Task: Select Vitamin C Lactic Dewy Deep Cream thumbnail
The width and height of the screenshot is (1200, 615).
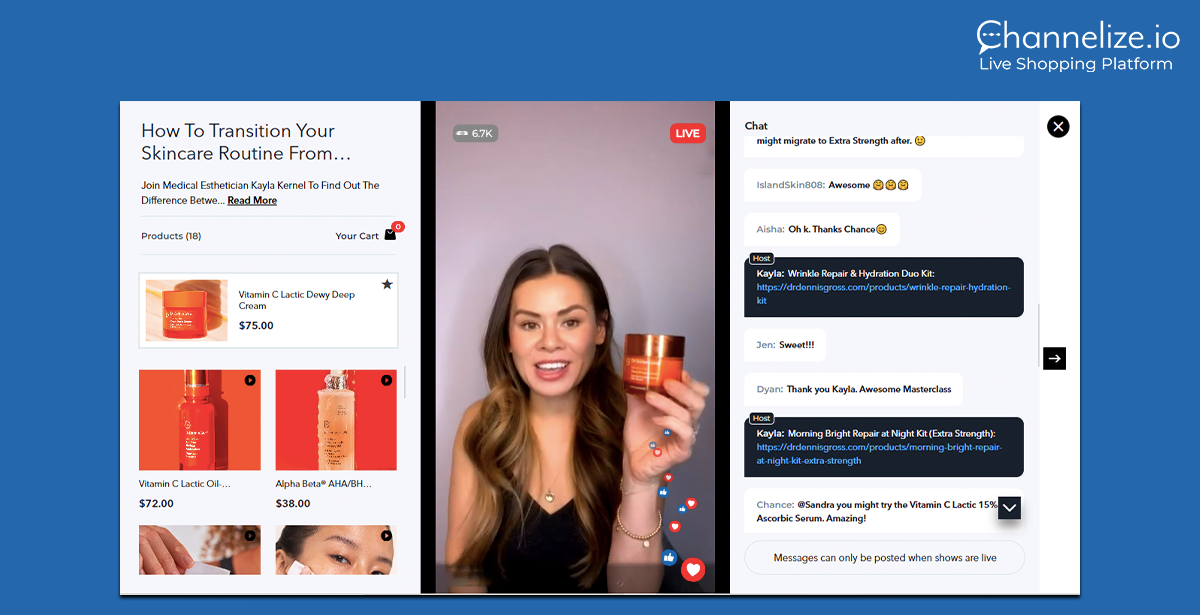Action: coord(186,310)
